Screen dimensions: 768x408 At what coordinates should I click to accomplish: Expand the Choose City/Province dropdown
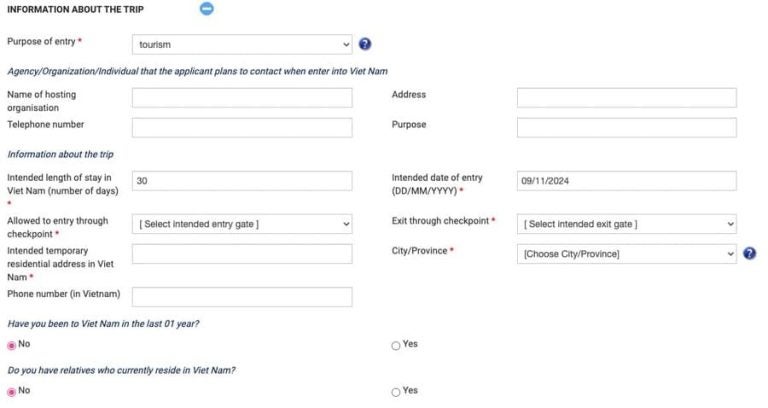pyautogui.click(x=626, y=254)
